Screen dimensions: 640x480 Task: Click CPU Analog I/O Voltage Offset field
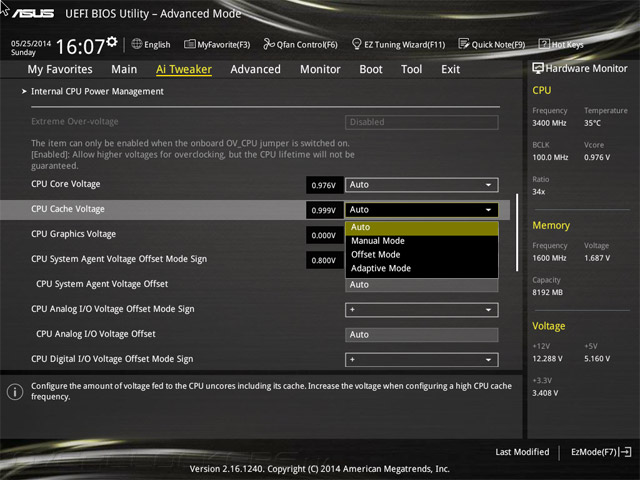[422, 335]
